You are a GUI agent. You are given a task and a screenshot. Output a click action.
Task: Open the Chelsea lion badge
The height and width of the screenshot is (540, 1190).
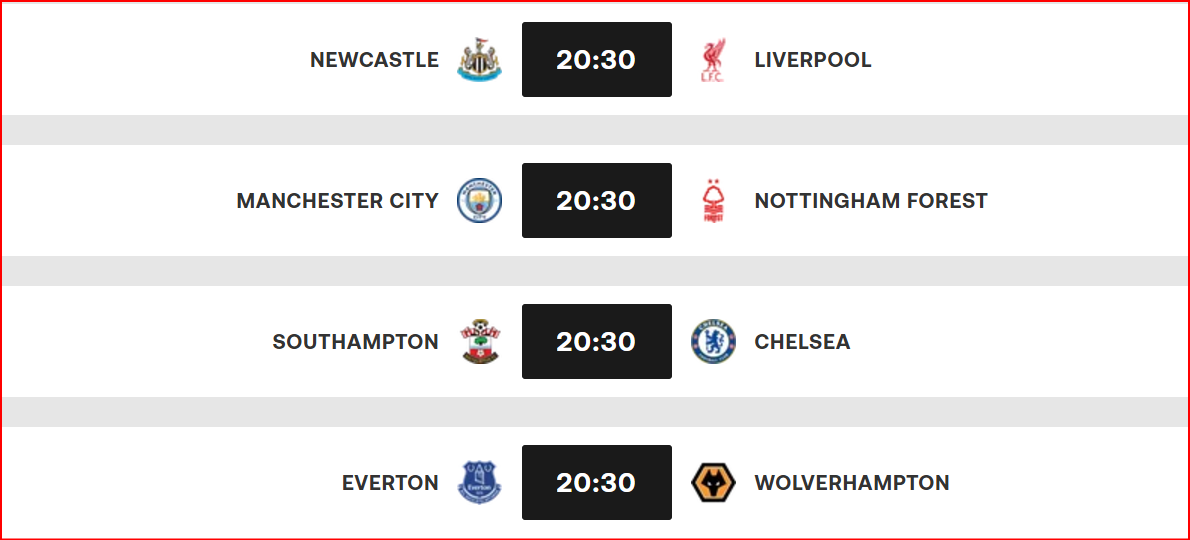click(x=713, y=341)
